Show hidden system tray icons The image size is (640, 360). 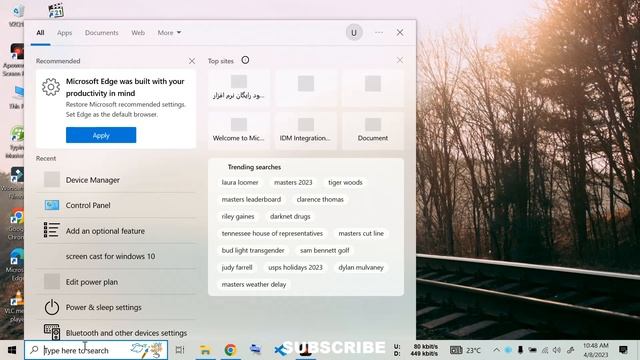coord(496,350)
